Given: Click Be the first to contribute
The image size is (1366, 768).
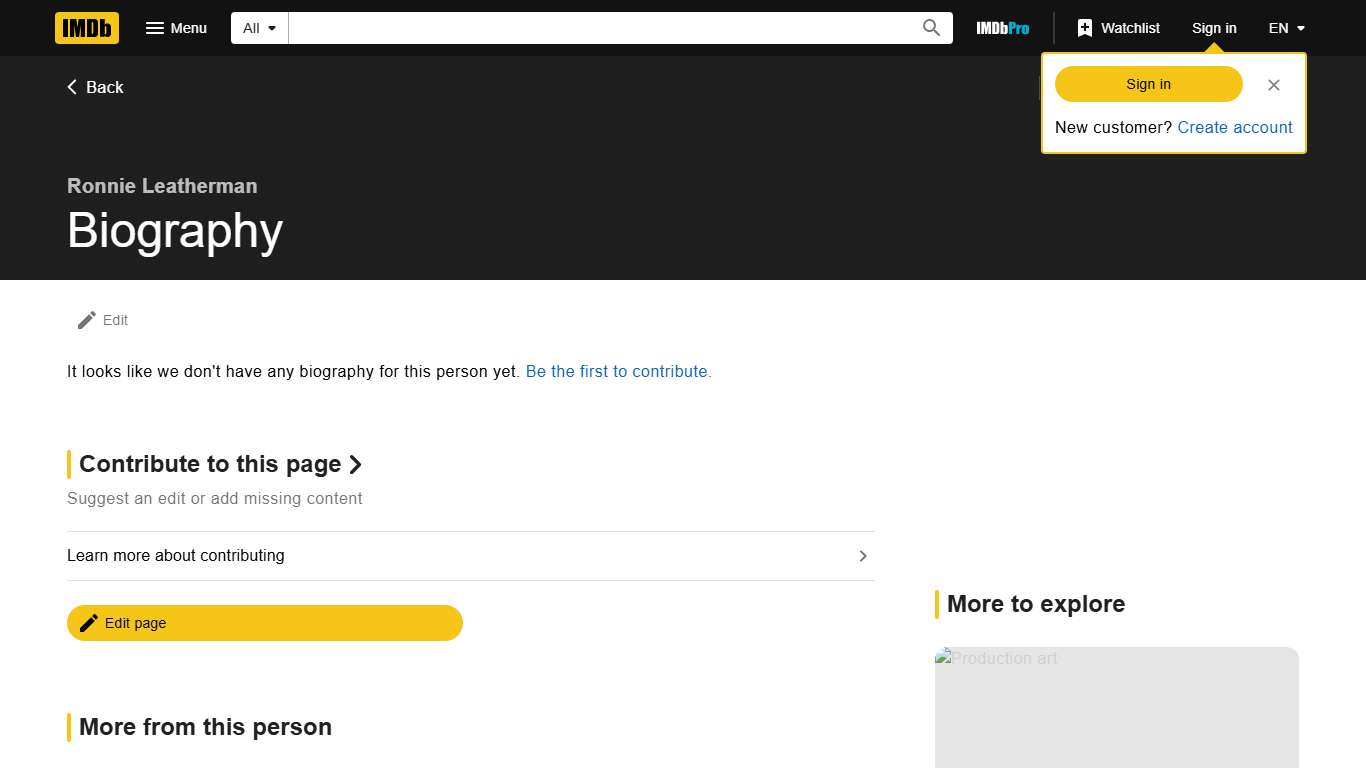Looking at the screenshot, I should (x=618, y=371).
